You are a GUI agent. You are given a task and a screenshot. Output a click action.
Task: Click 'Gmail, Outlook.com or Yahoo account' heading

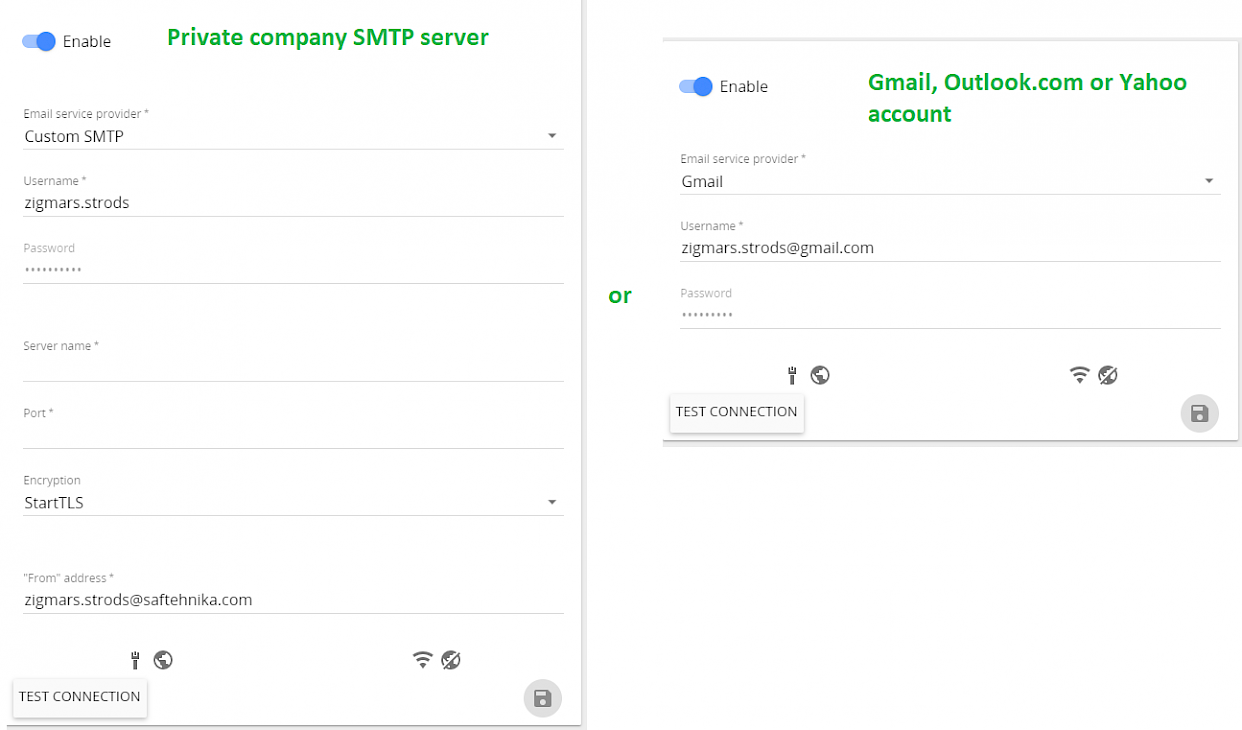1028,98
